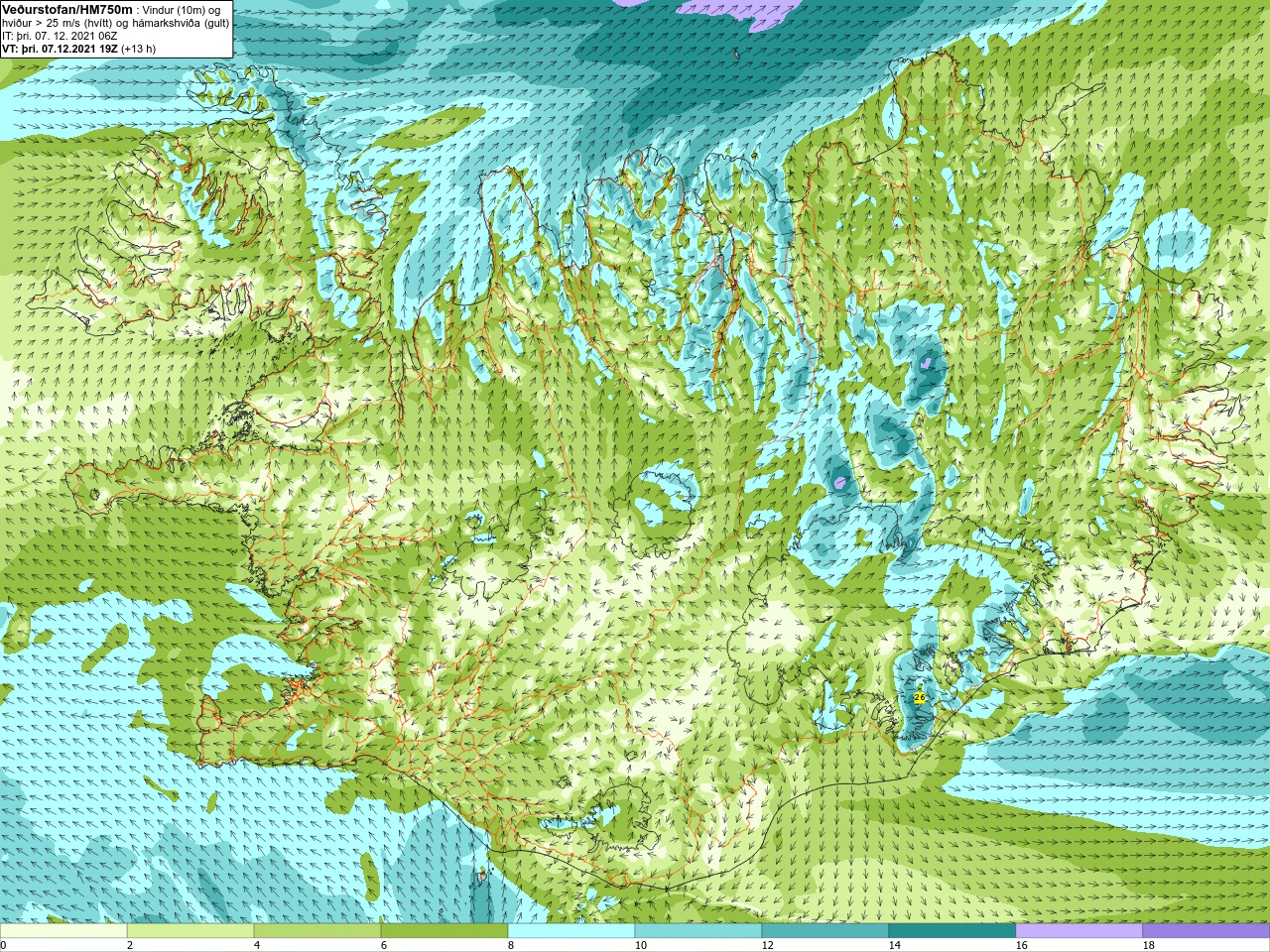Select the light green 2–4 legend swatch
1270x952 pixels.
[x=190, y=931]
